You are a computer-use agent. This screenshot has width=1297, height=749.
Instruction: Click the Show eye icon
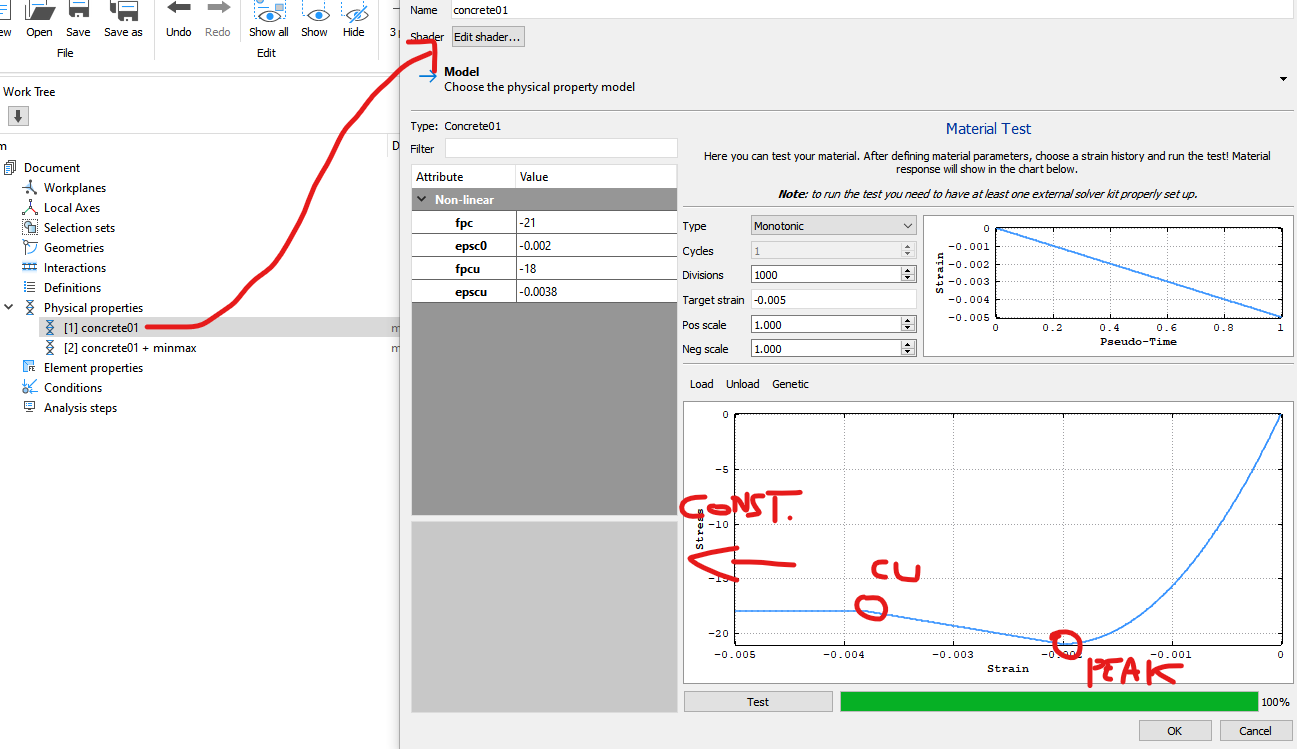coord(315,12)
